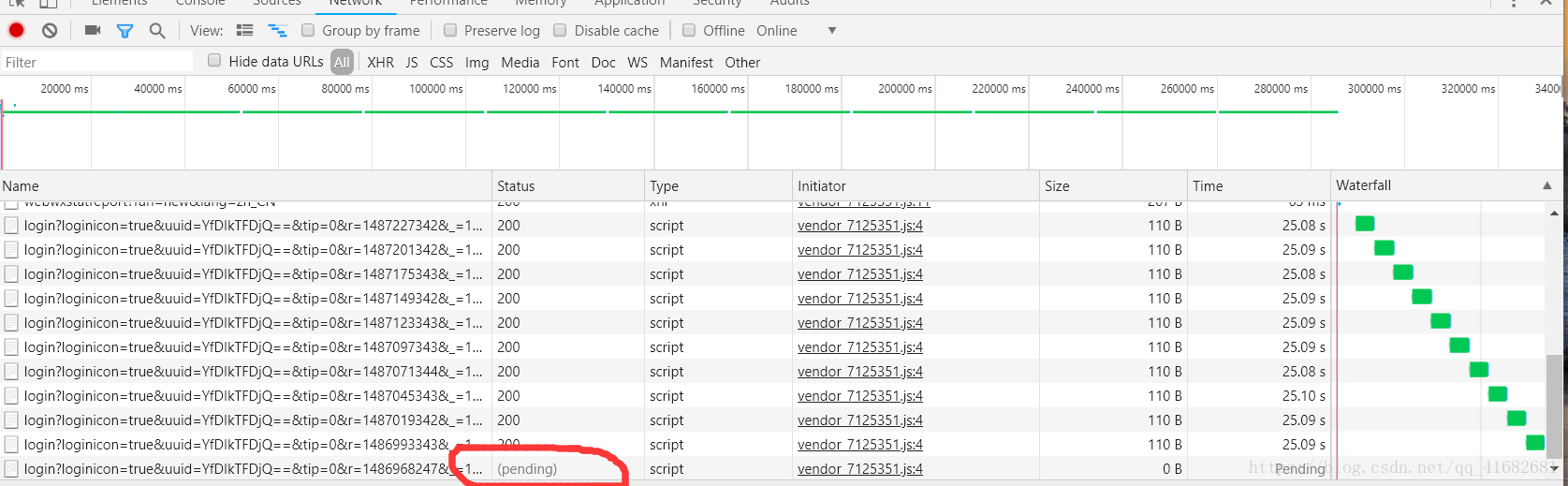1568x486 pixels.
Task: Click the request list scrollbar down arrow
Action: coord(1554,468)
